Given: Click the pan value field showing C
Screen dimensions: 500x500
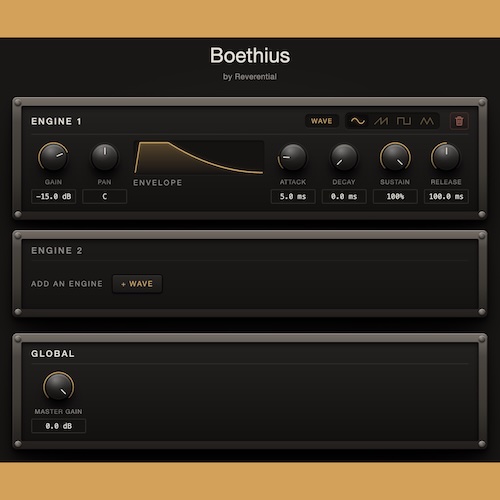Looking at the screenshot, I should pos(105,196).
